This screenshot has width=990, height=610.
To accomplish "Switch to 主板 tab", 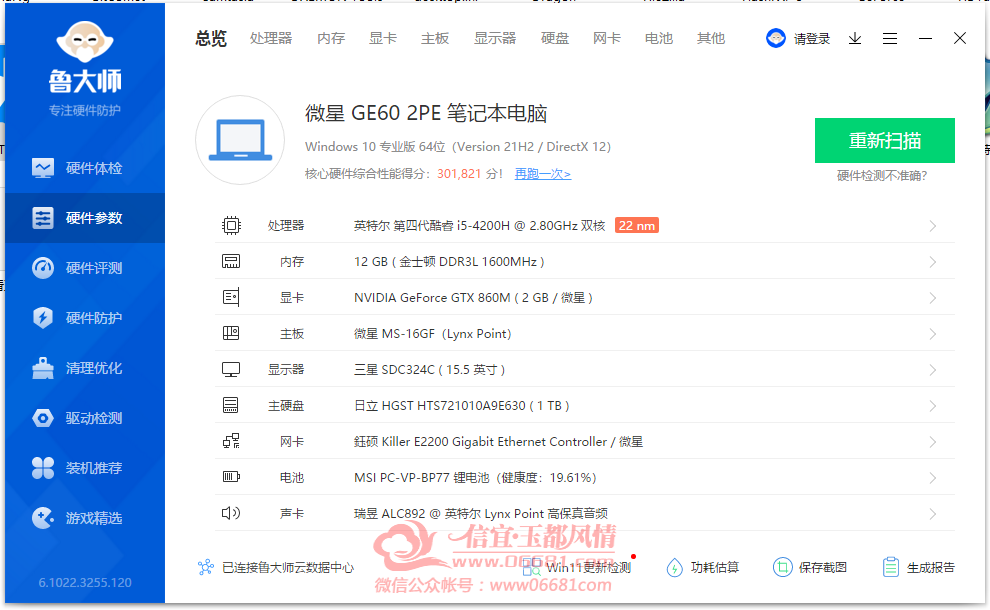I will click(x=435, y=39).
